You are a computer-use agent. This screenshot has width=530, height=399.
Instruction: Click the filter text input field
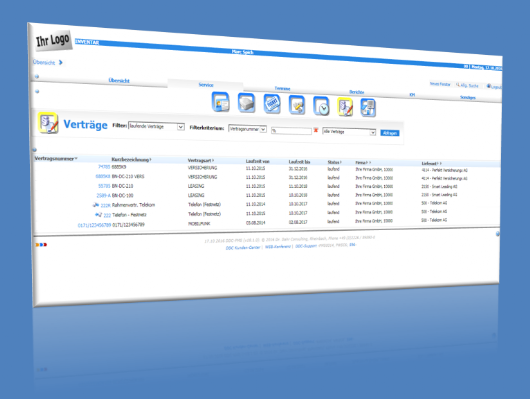pyautogui.click(x=291, y=131)
